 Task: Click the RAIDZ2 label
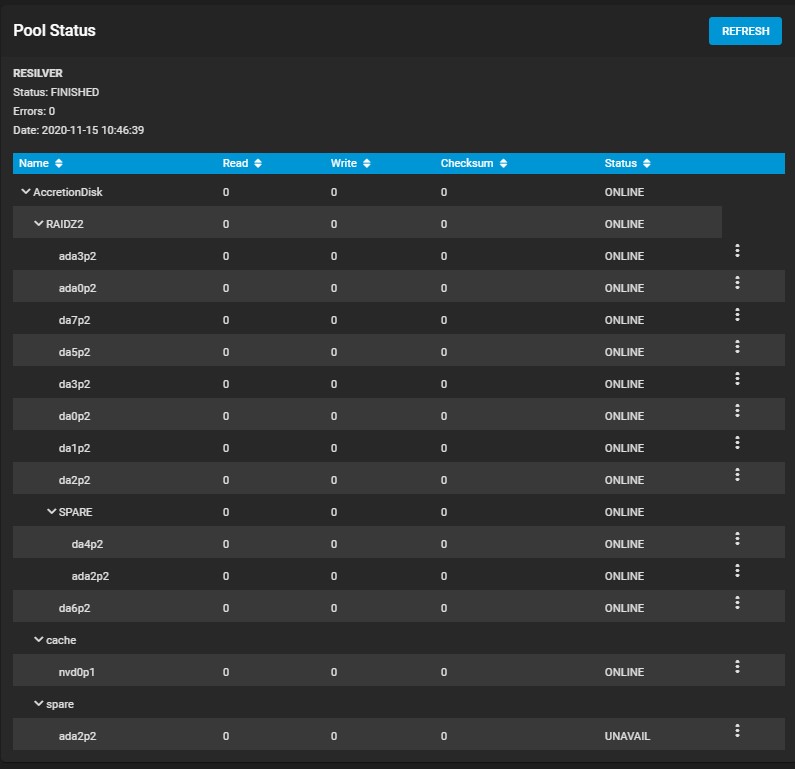point(65,224)
